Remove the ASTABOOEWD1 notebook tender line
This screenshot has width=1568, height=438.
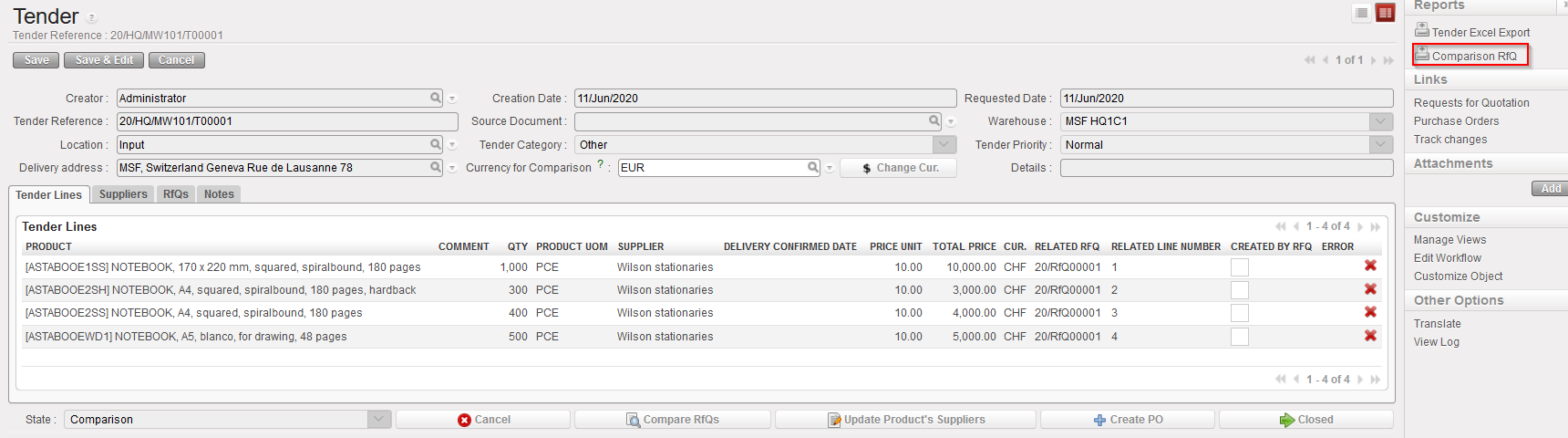[1369, 336]
